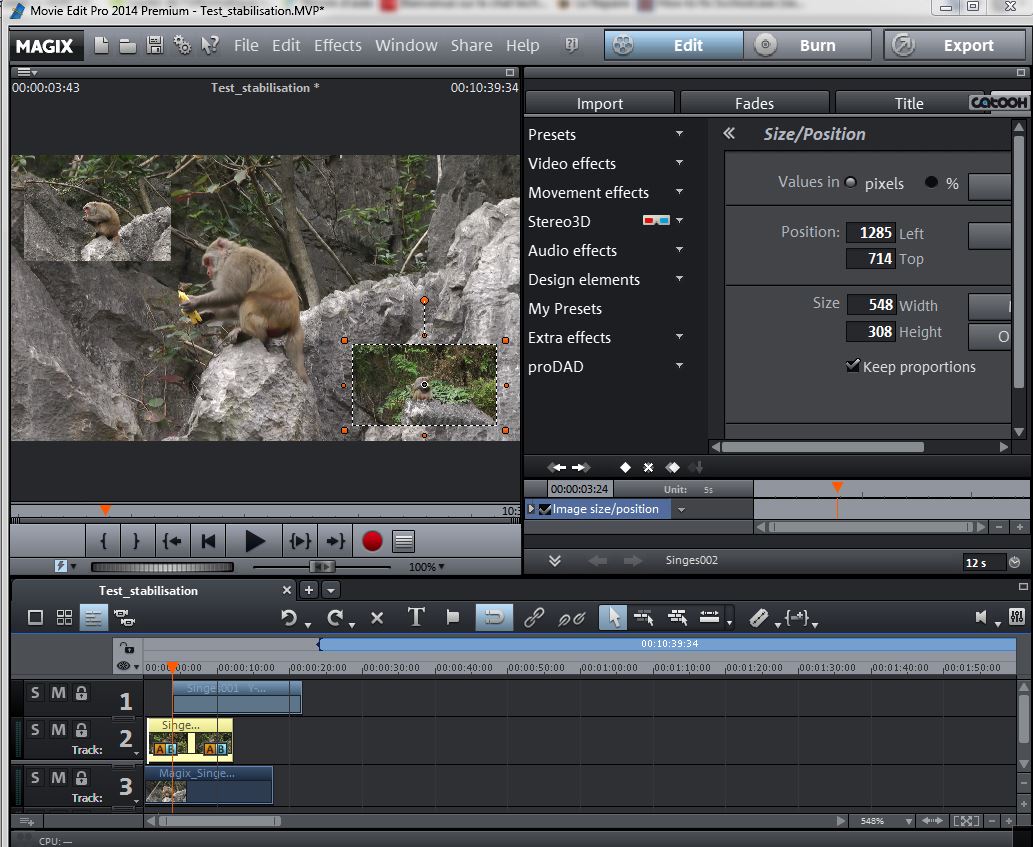Switch to scene overview mode
This screenshot has width=1033, height=847.
click(x=65, y=617)
